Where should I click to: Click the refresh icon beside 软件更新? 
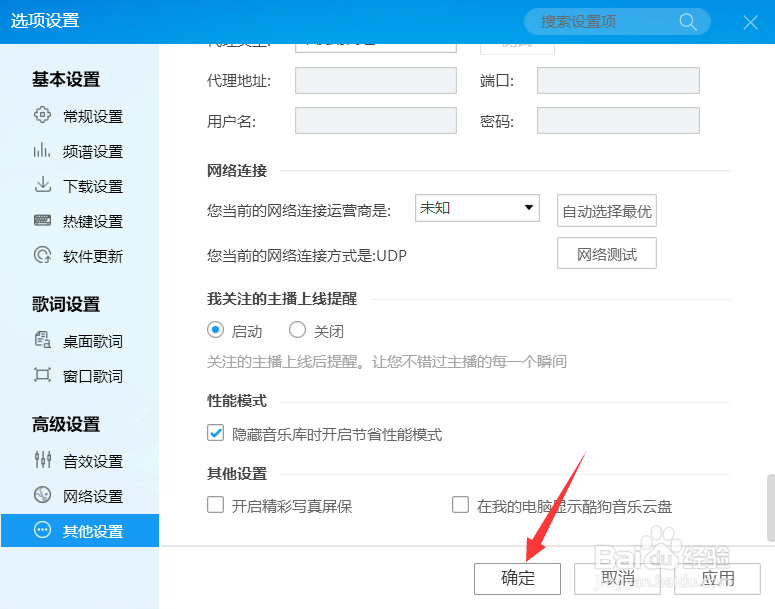(43, 255)
